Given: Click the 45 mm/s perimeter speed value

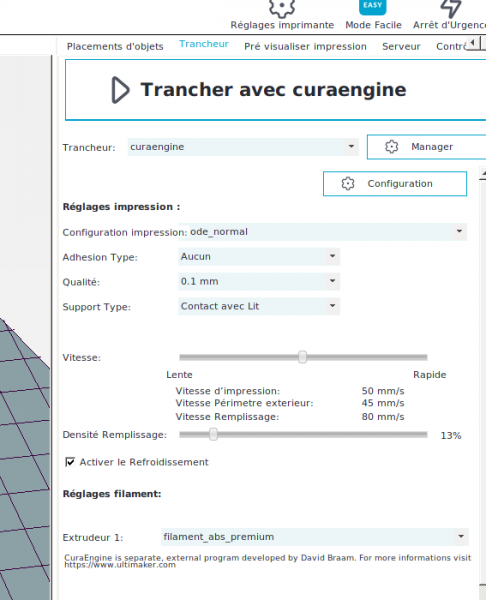Looking at the screenshot, I should click(x=383, y=403).
